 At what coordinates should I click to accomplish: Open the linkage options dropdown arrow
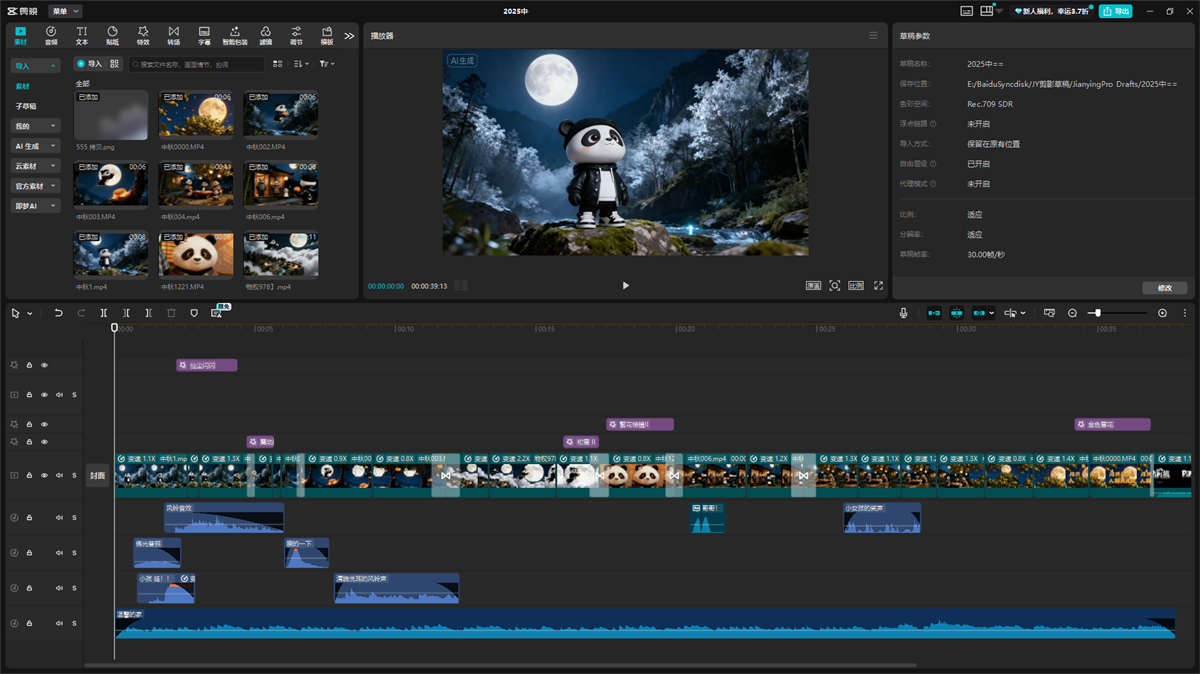pos(992,313)
